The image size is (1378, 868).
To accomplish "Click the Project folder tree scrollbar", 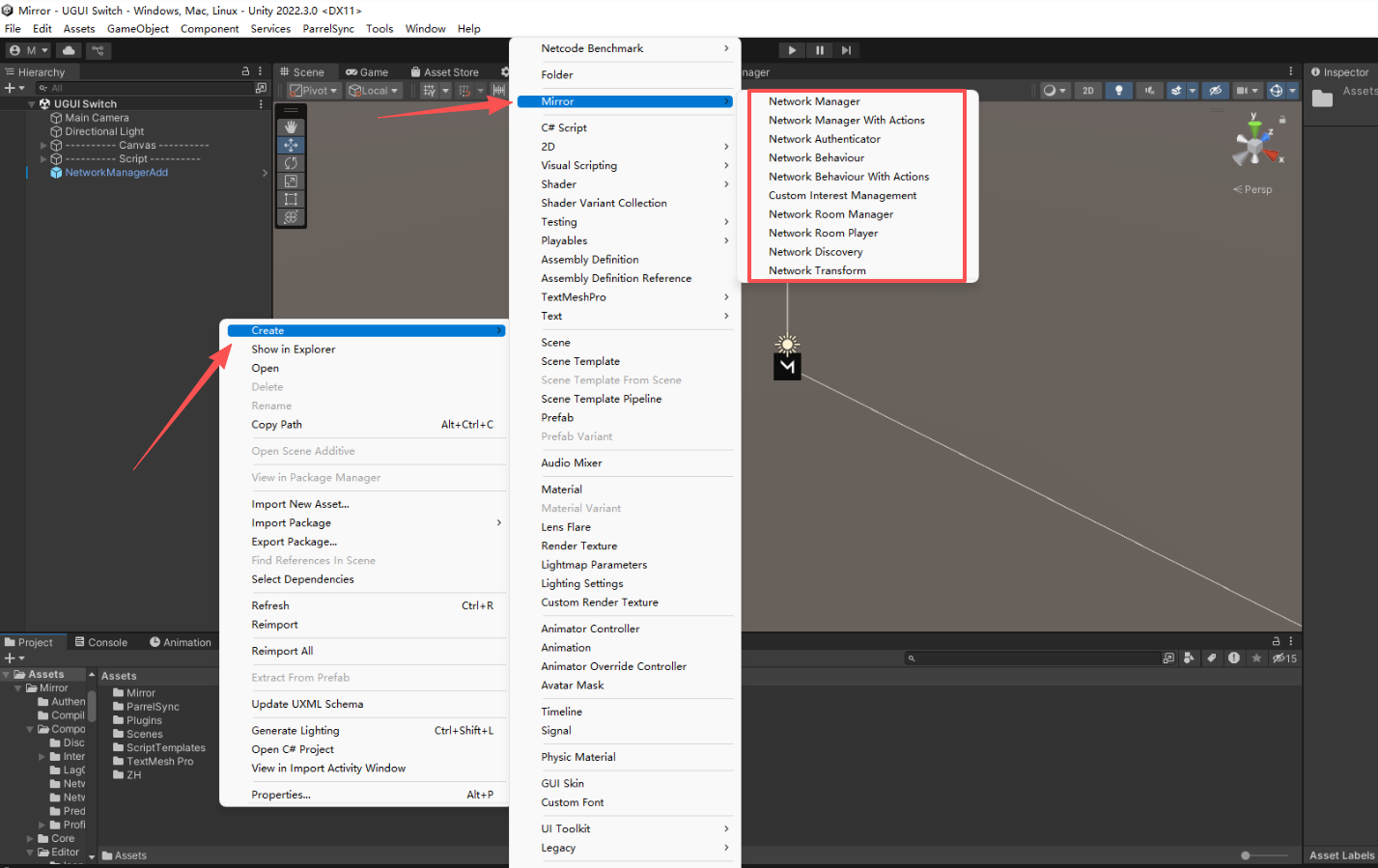I will (x=92, y=707).
